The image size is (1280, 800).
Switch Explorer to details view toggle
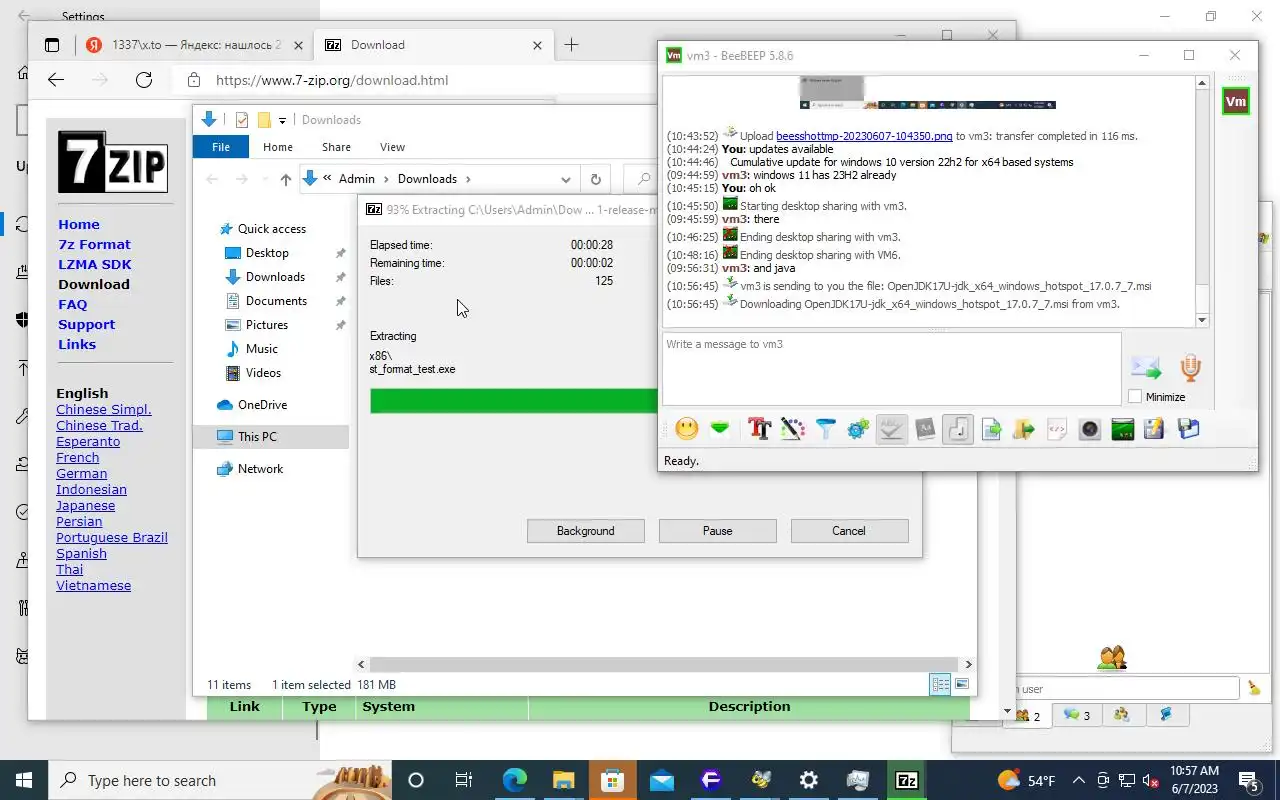point(940,684)
